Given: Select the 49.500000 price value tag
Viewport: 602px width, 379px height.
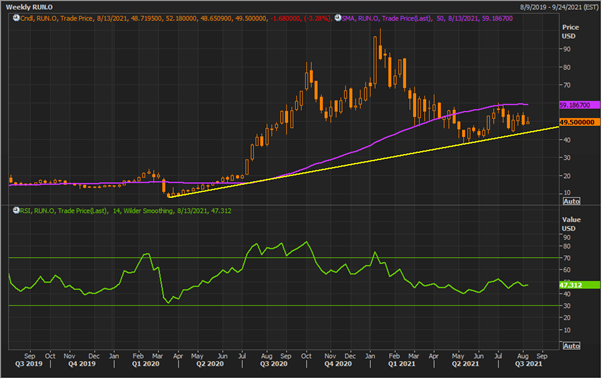Looking at the screenshot, I should point(580,122).
